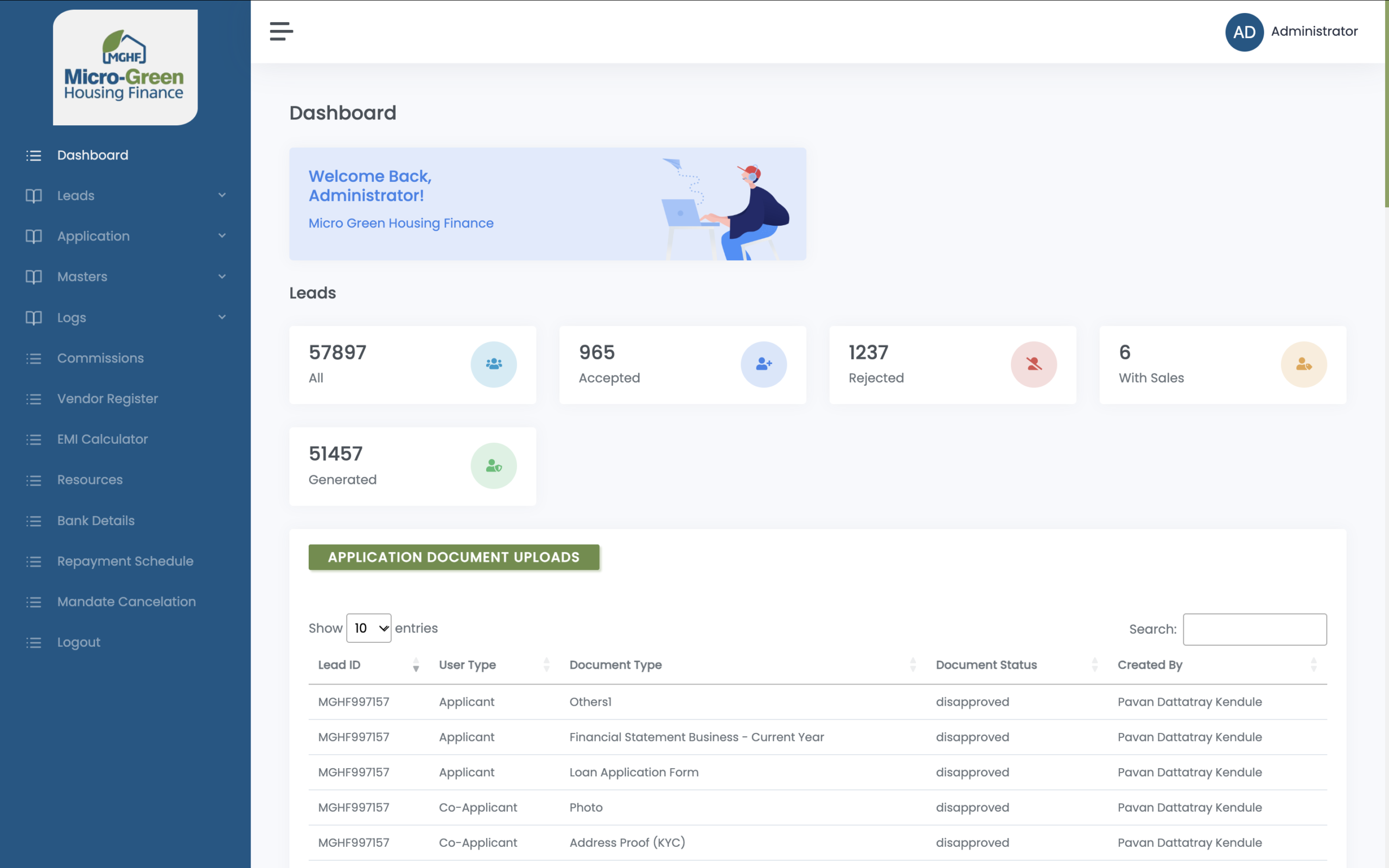
Task: Click Logout in the sidebar
Action: pyautogui.click(x=79, y=642)
